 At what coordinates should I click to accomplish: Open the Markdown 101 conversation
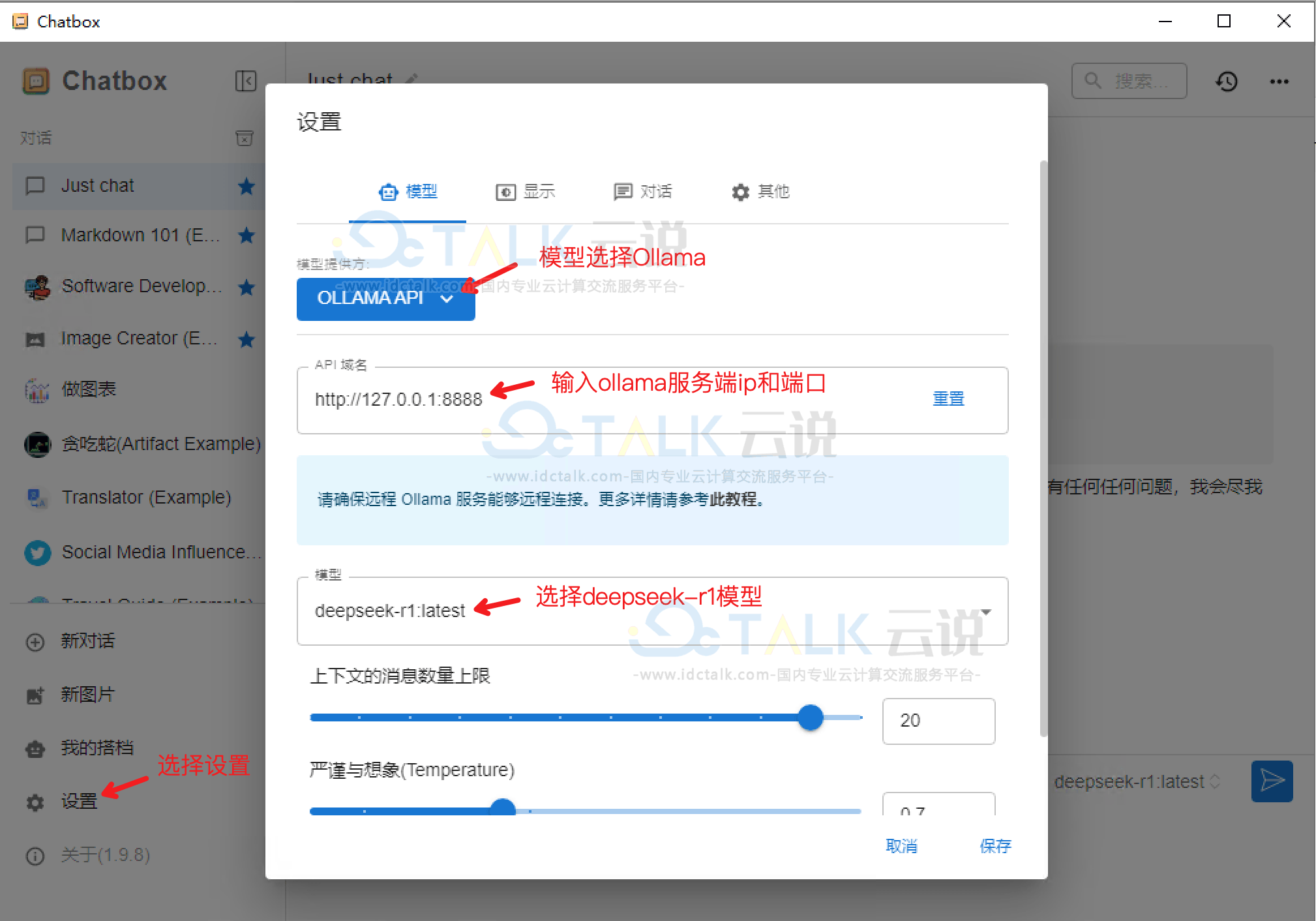pyautogui.click(x=138, y=235)
